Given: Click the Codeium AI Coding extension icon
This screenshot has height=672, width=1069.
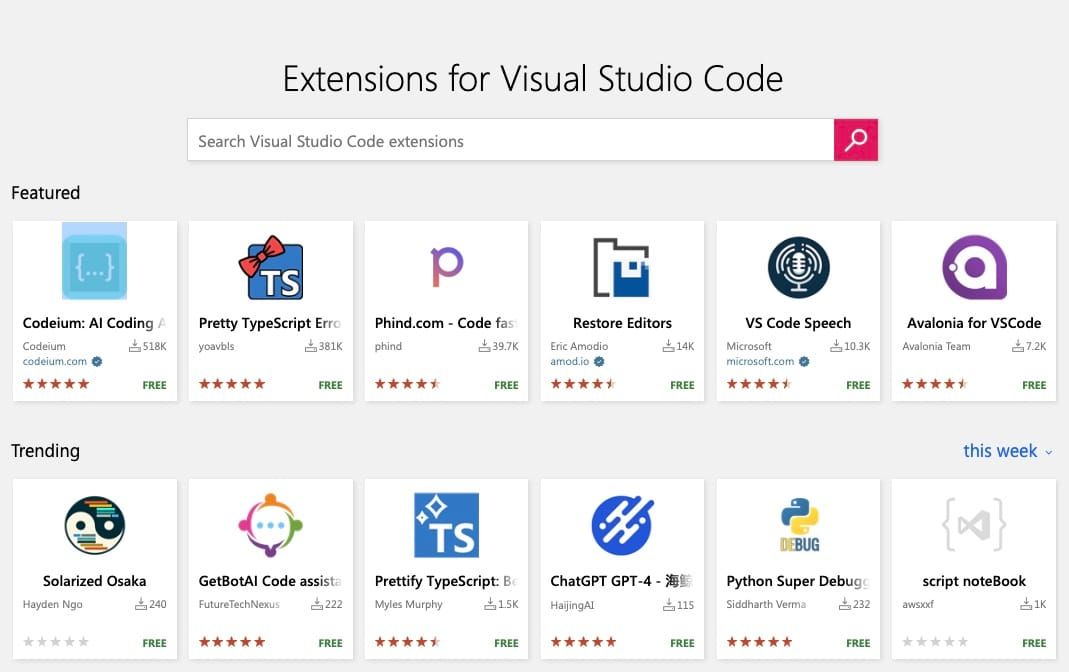Looking at the screenshot, I should point(94,263).
